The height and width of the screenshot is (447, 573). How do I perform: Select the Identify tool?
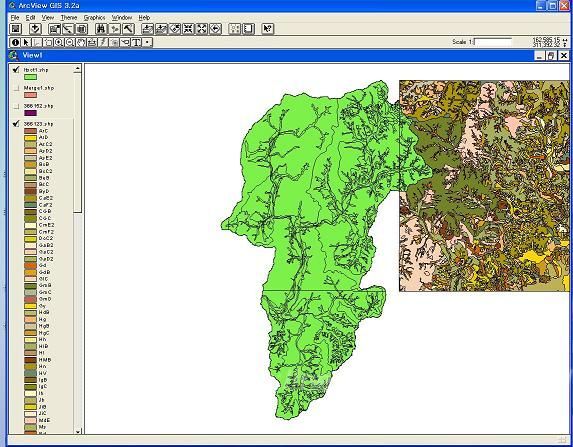coord(15,42)
